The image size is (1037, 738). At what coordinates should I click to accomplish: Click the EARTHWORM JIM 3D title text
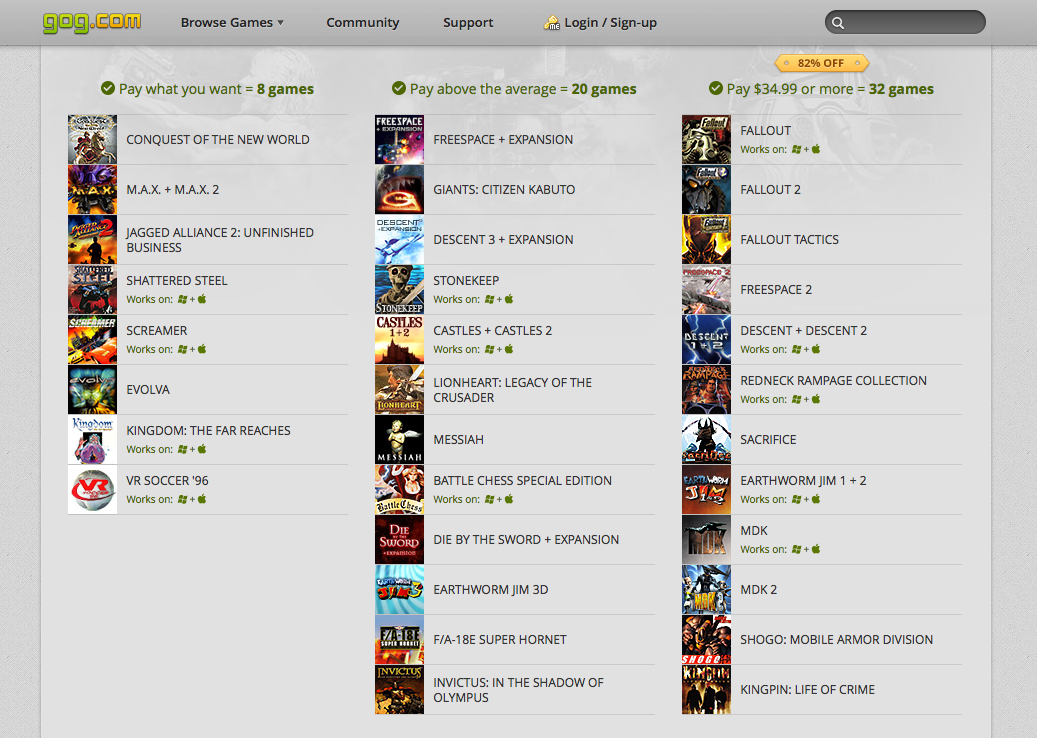[x=491, y=590]
